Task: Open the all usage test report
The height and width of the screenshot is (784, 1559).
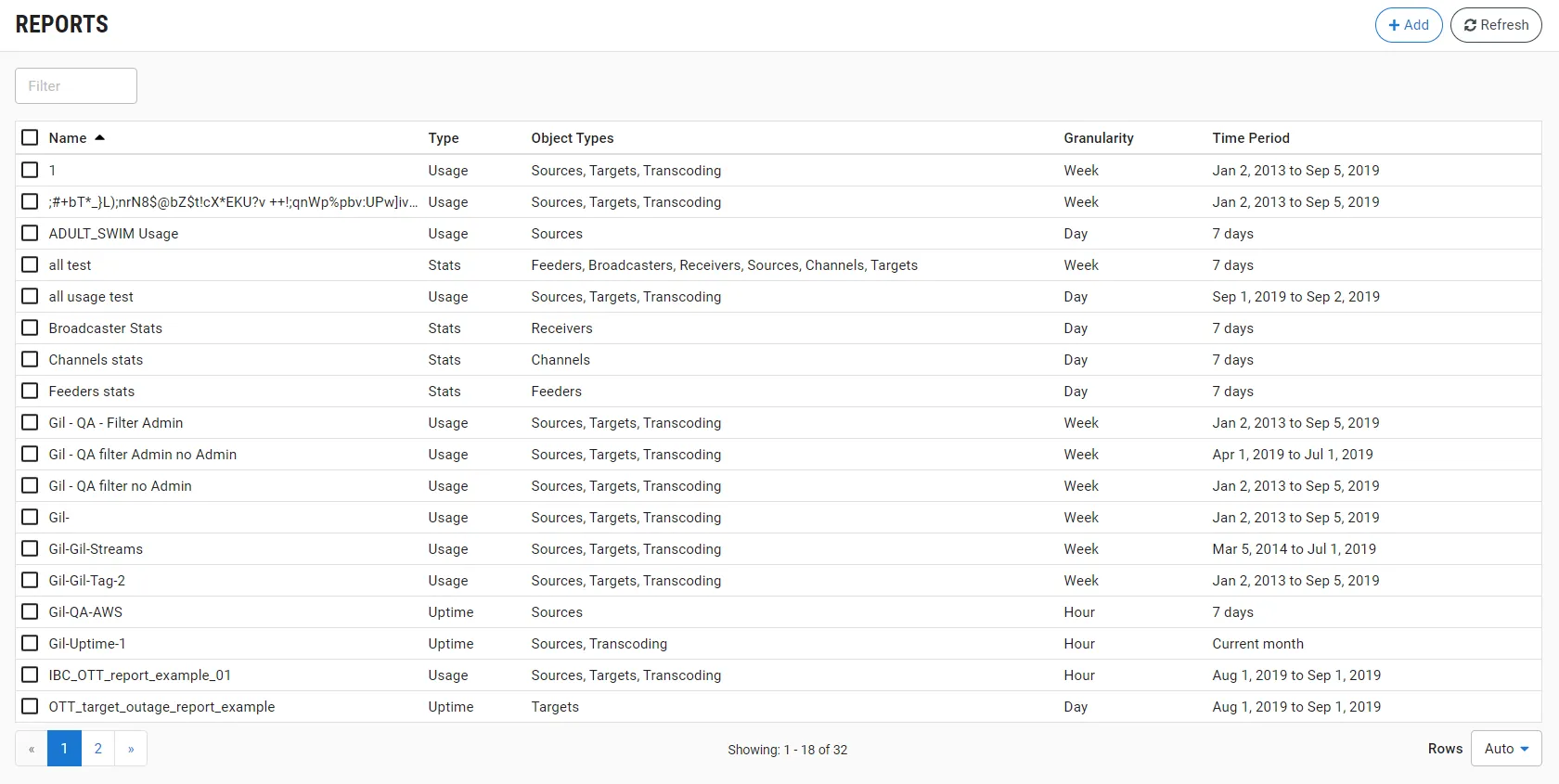Action: point(91,297)
